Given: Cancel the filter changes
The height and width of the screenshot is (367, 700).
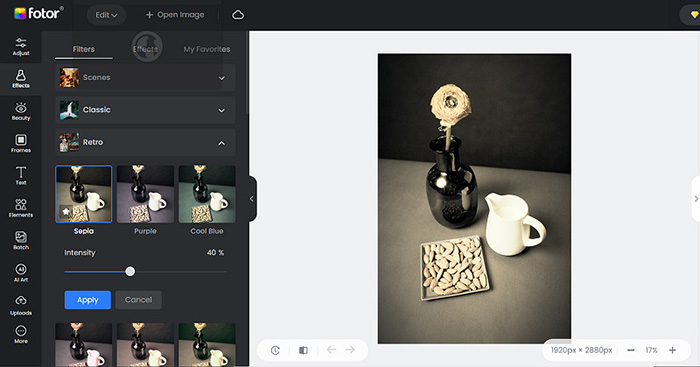Looking at the screenshot, I should pyautogui.click(x=138, y=300).
